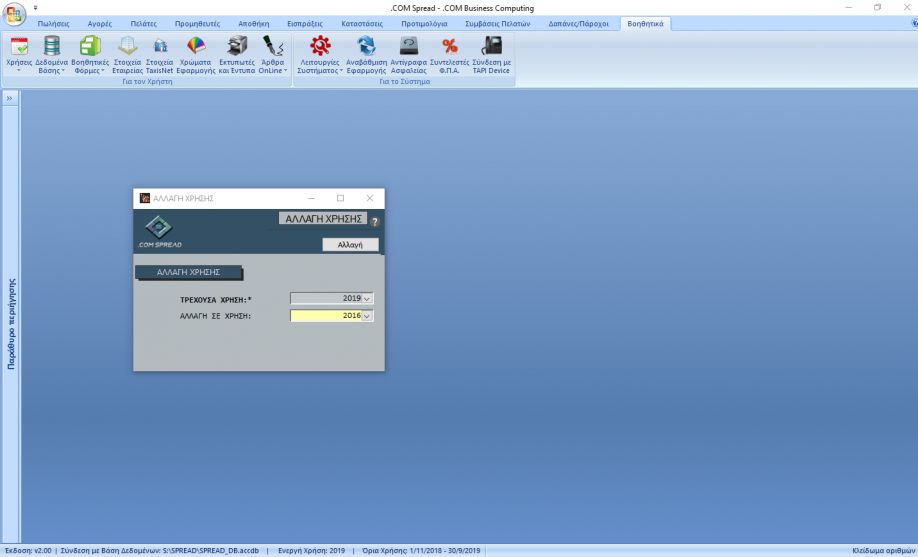
Task: Expand the Βοηθητικές Φόρμες dropdown arrow
Action: 103,71
